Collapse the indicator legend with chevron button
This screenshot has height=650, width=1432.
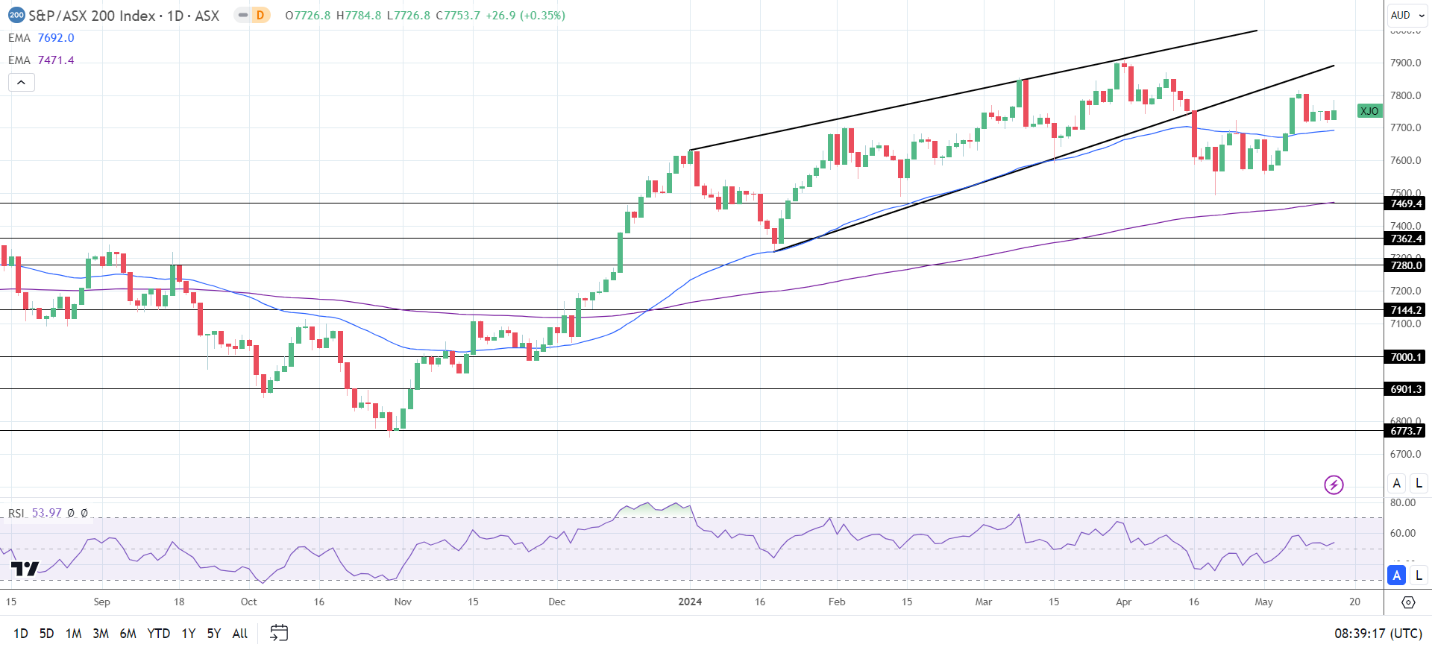pyautogui.click(x=21, y=83)
